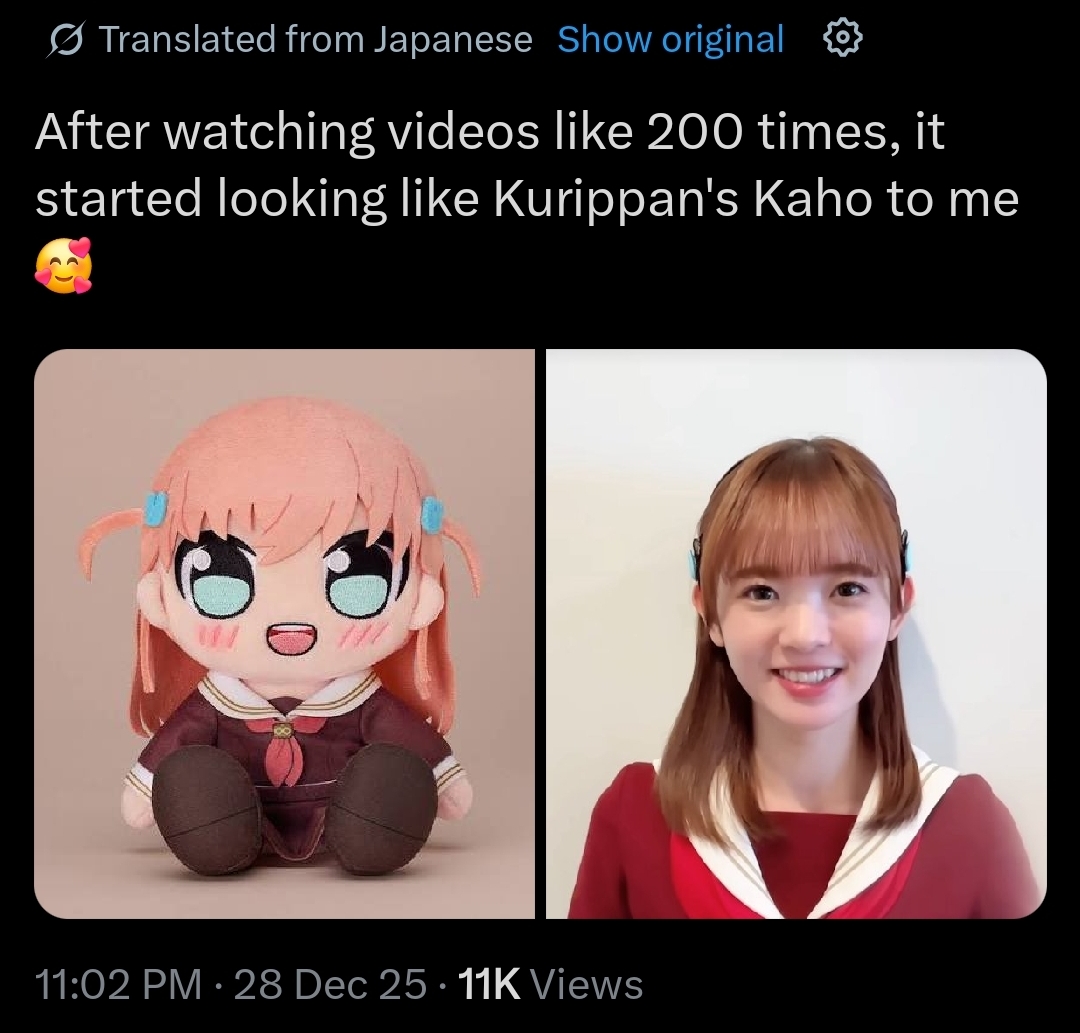The width and height of the screenshot is (1080, 1033).
Task: Click the "28 Dec 25" date
Action: point(331,983)
